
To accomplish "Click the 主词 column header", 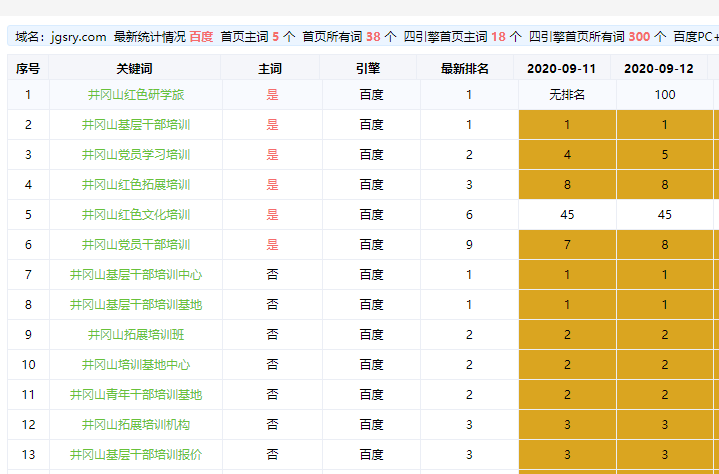I will [270, 69].
